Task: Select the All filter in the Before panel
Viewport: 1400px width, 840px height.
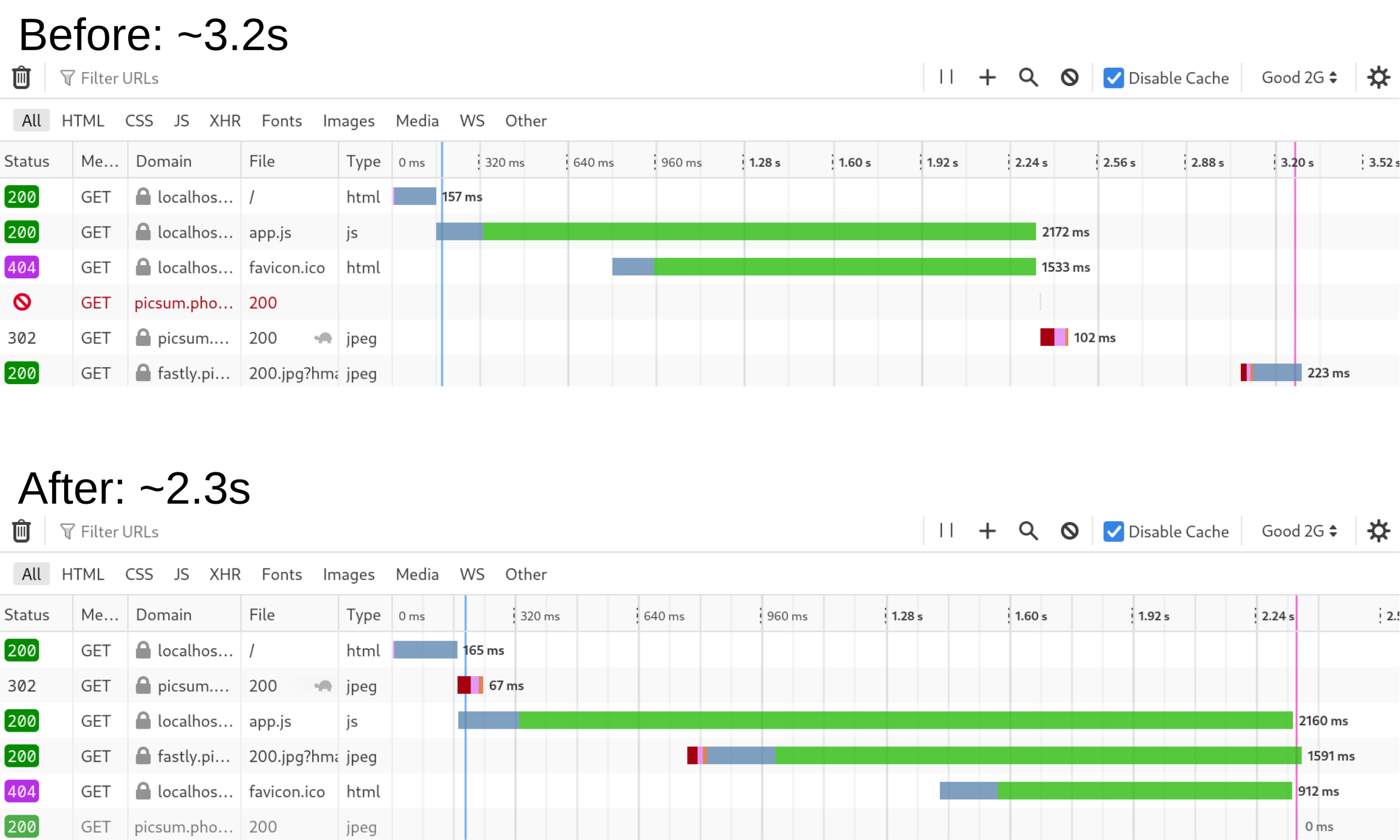Action: pyautogui.click(x=31, y=120)
